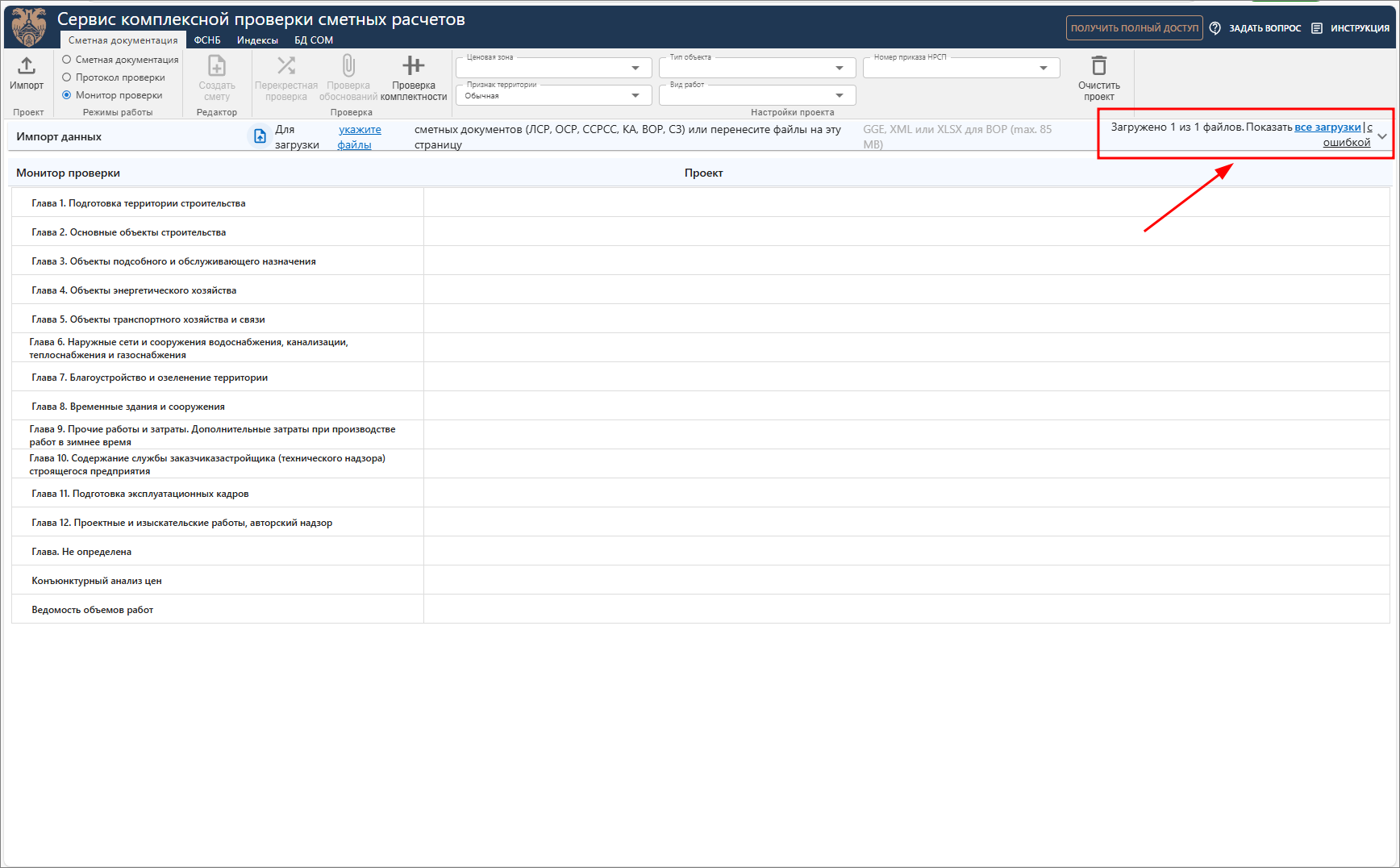Click Получить полный доступ button

click(1134, 28)
